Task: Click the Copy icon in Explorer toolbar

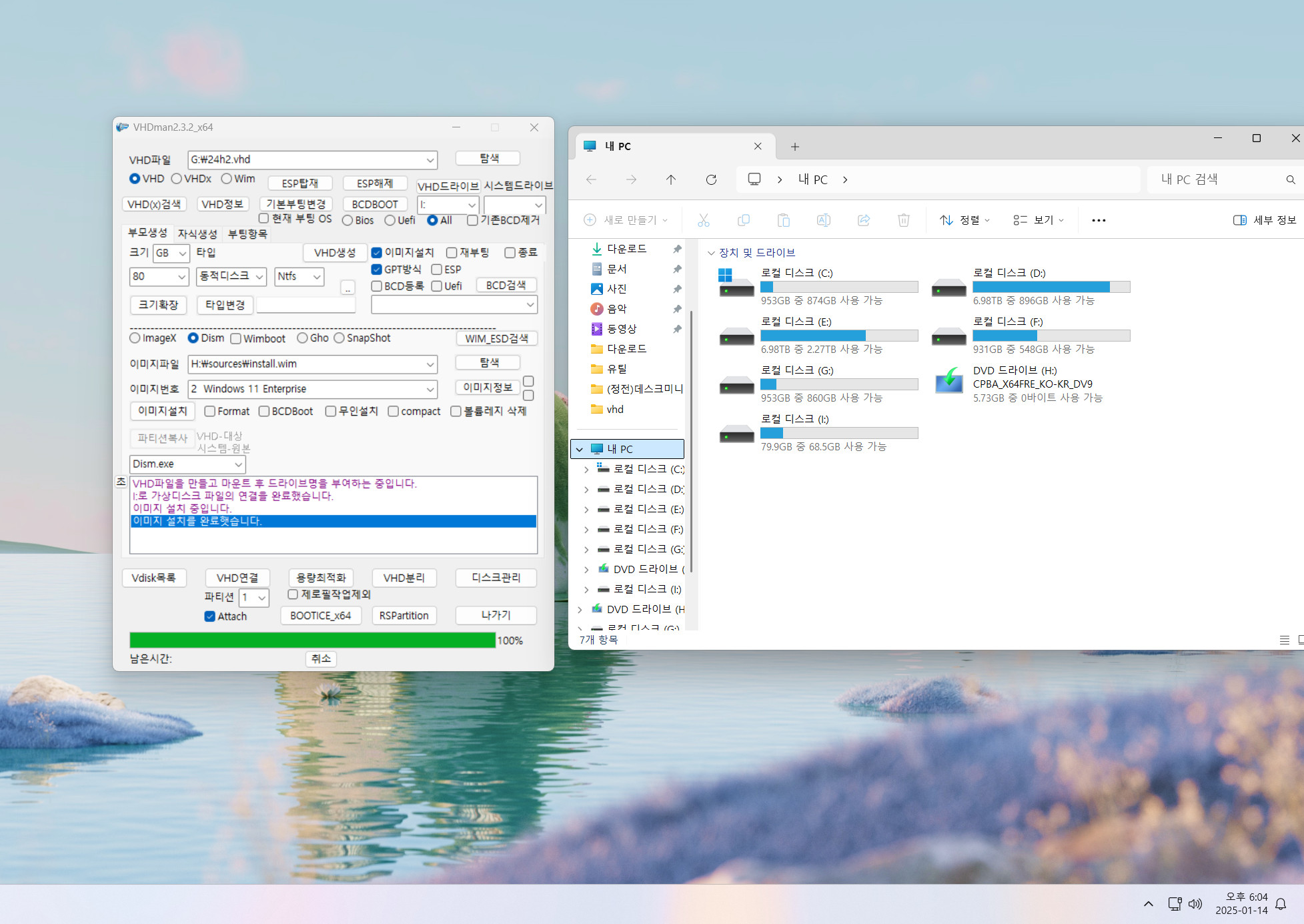Action: tap(744, 220)
